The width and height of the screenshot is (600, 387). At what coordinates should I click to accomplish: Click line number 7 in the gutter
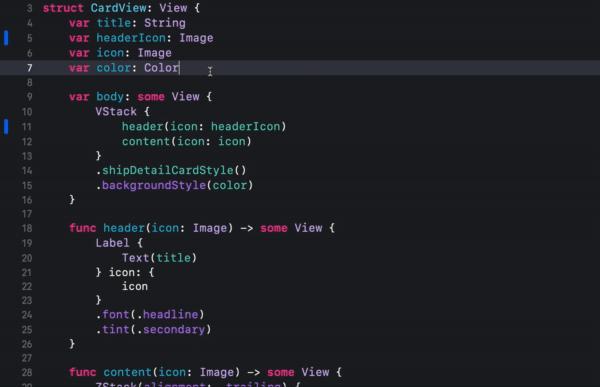(29, 68)
